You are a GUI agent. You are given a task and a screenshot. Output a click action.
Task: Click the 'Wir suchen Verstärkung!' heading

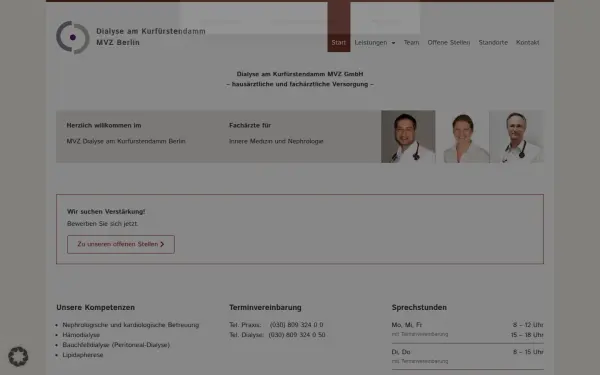point(106,212)
